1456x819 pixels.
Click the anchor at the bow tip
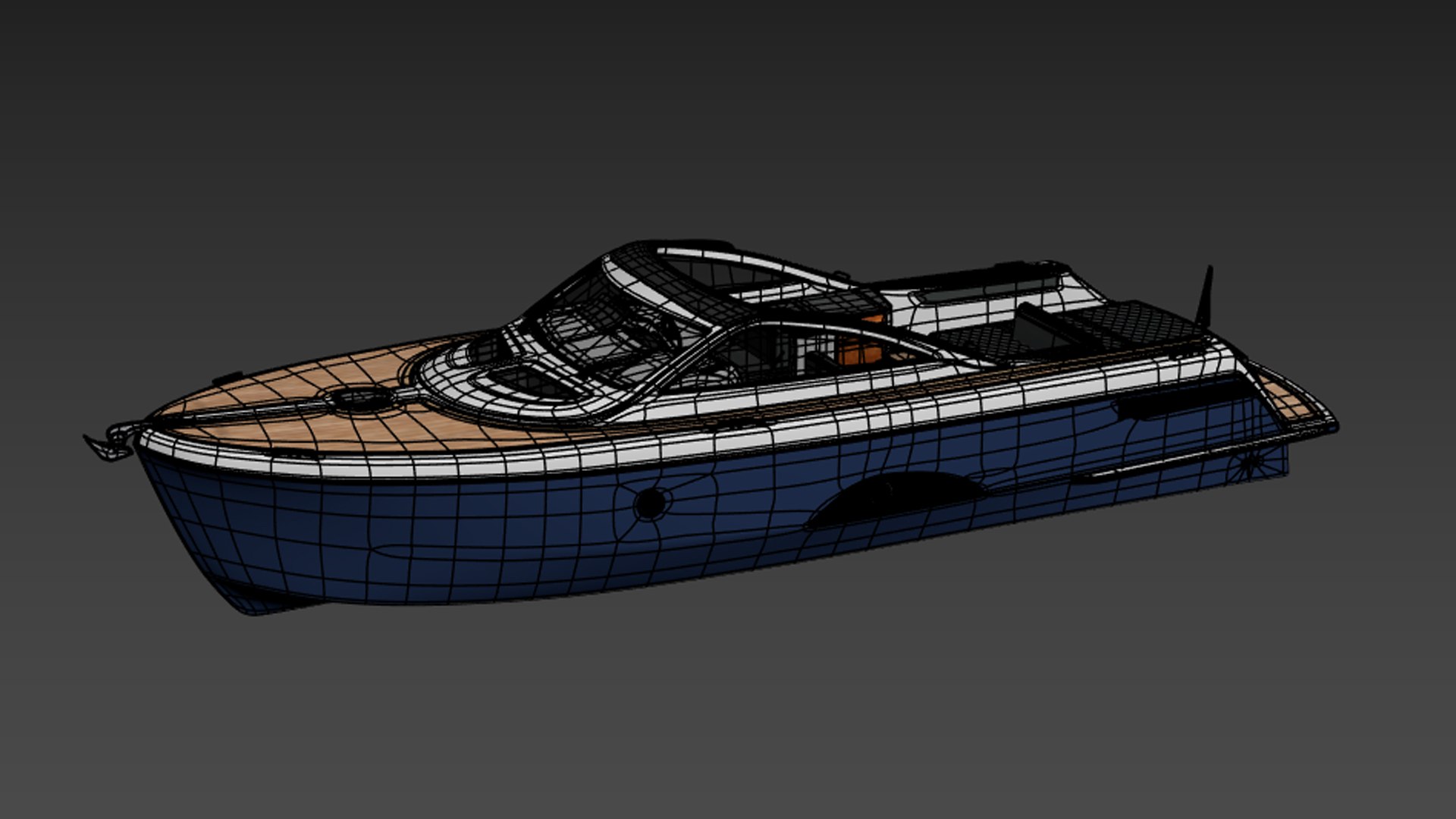click(x=111, y=441)
